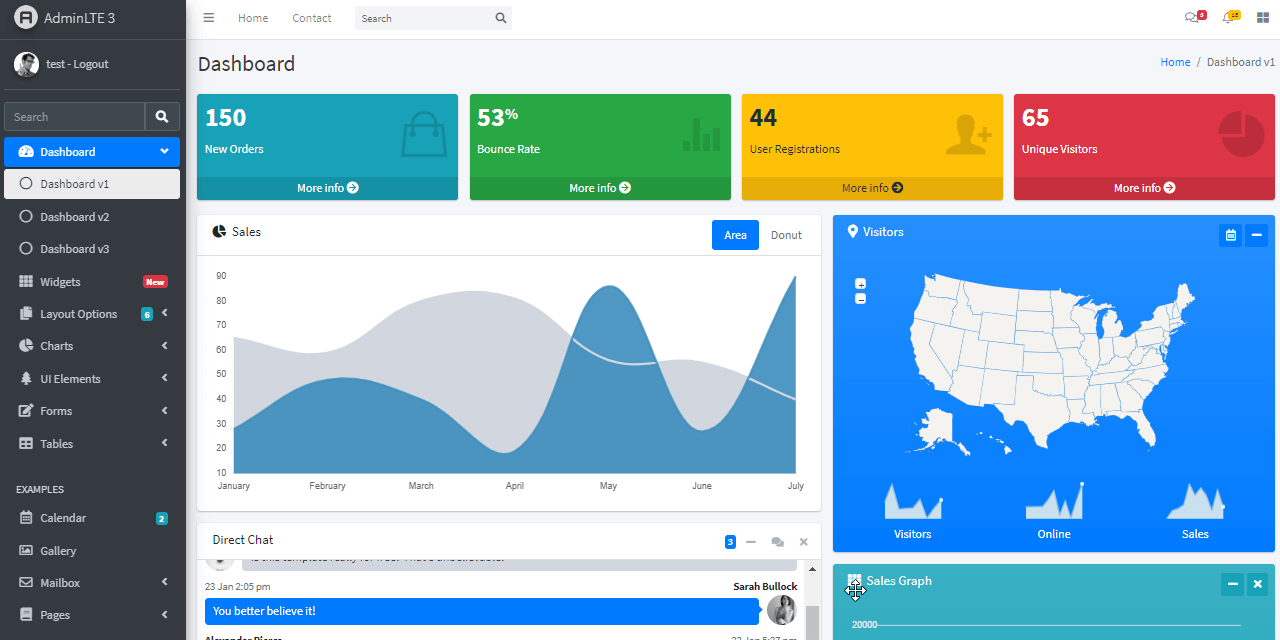
Task: Open the notifications bell icon
Action: [1229, 17]
